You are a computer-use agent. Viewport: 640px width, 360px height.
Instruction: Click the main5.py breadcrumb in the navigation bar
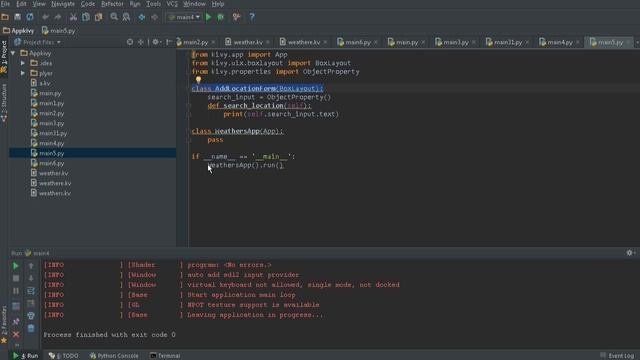(58, 31)
